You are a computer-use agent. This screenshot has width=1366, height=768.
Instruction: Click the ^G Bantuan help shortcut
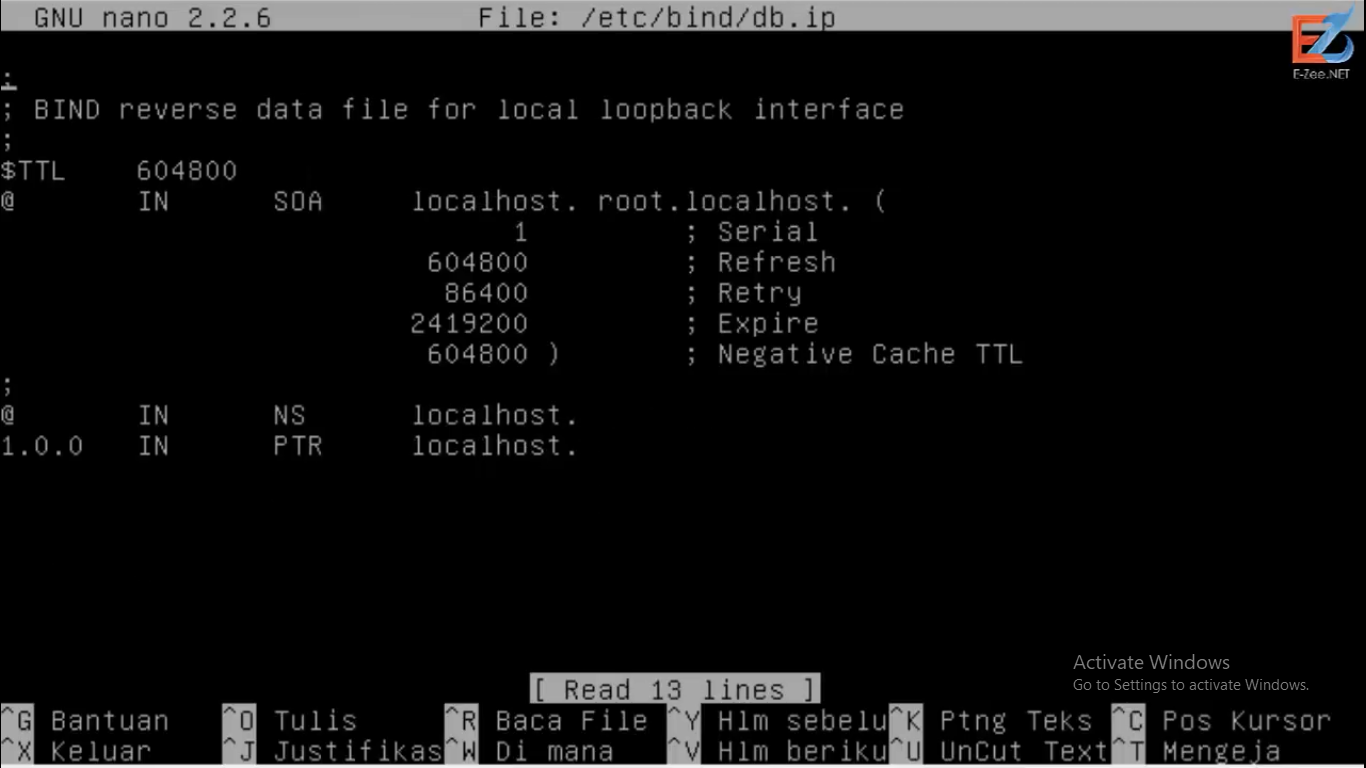pyautogui.click(x=85, y=721)
